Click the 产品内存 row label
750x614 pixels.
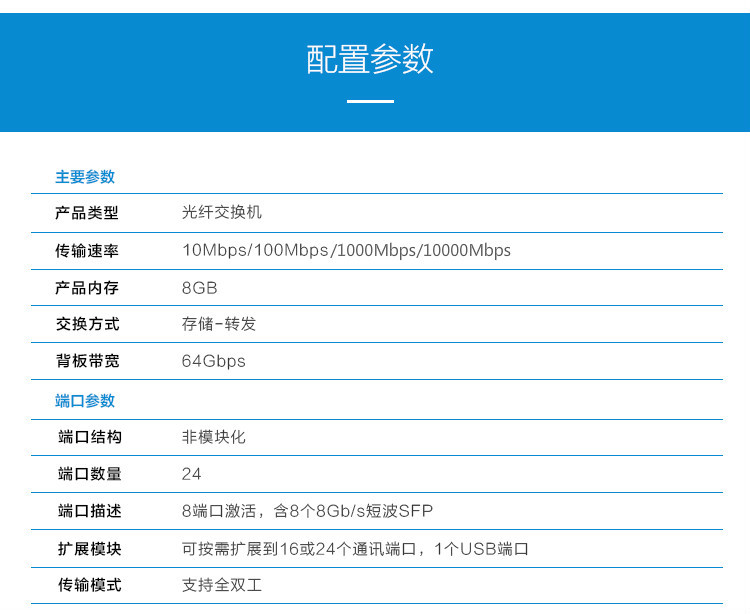(87, 288)
